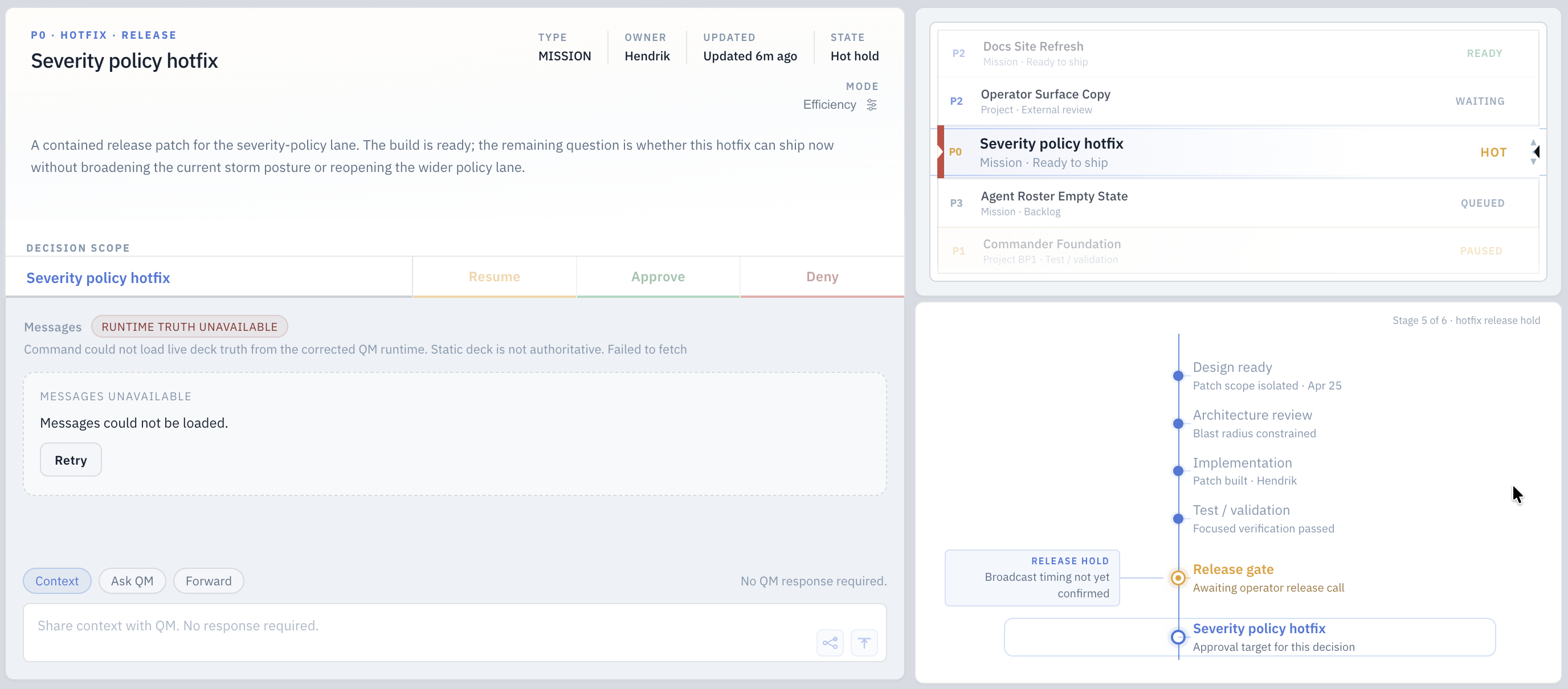The image size is (1568, 689).
Task: Select Agent Roster Empty State queue item
Action: tap(1238, 203)
